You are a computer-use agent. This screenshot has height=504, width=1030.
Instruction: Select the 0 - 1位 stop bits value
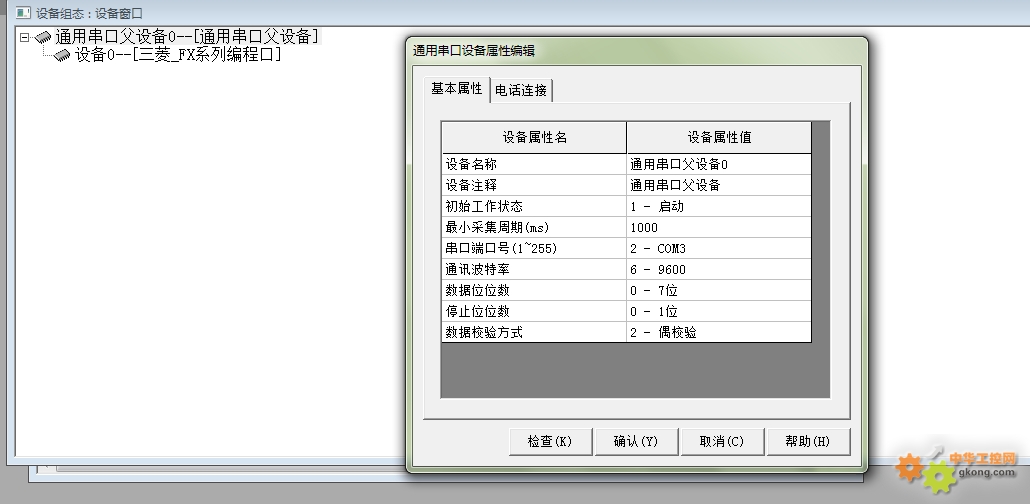click(719, 311)
